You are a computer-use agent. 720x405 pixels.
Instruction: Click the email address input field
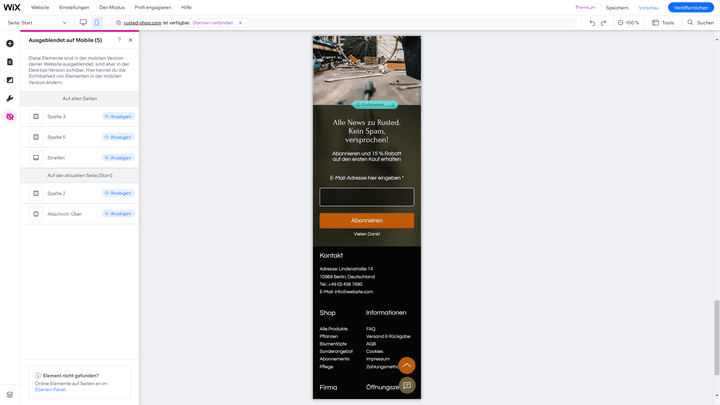(366, 197)
